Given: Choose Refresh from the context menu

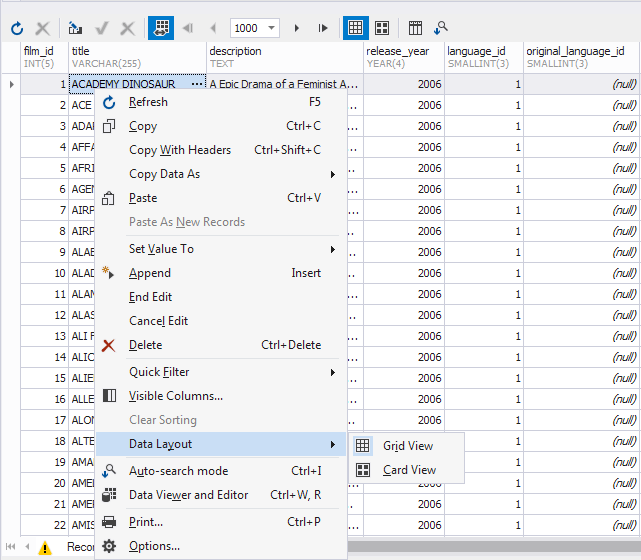Looking at the screenshot, I should point(221,102).
